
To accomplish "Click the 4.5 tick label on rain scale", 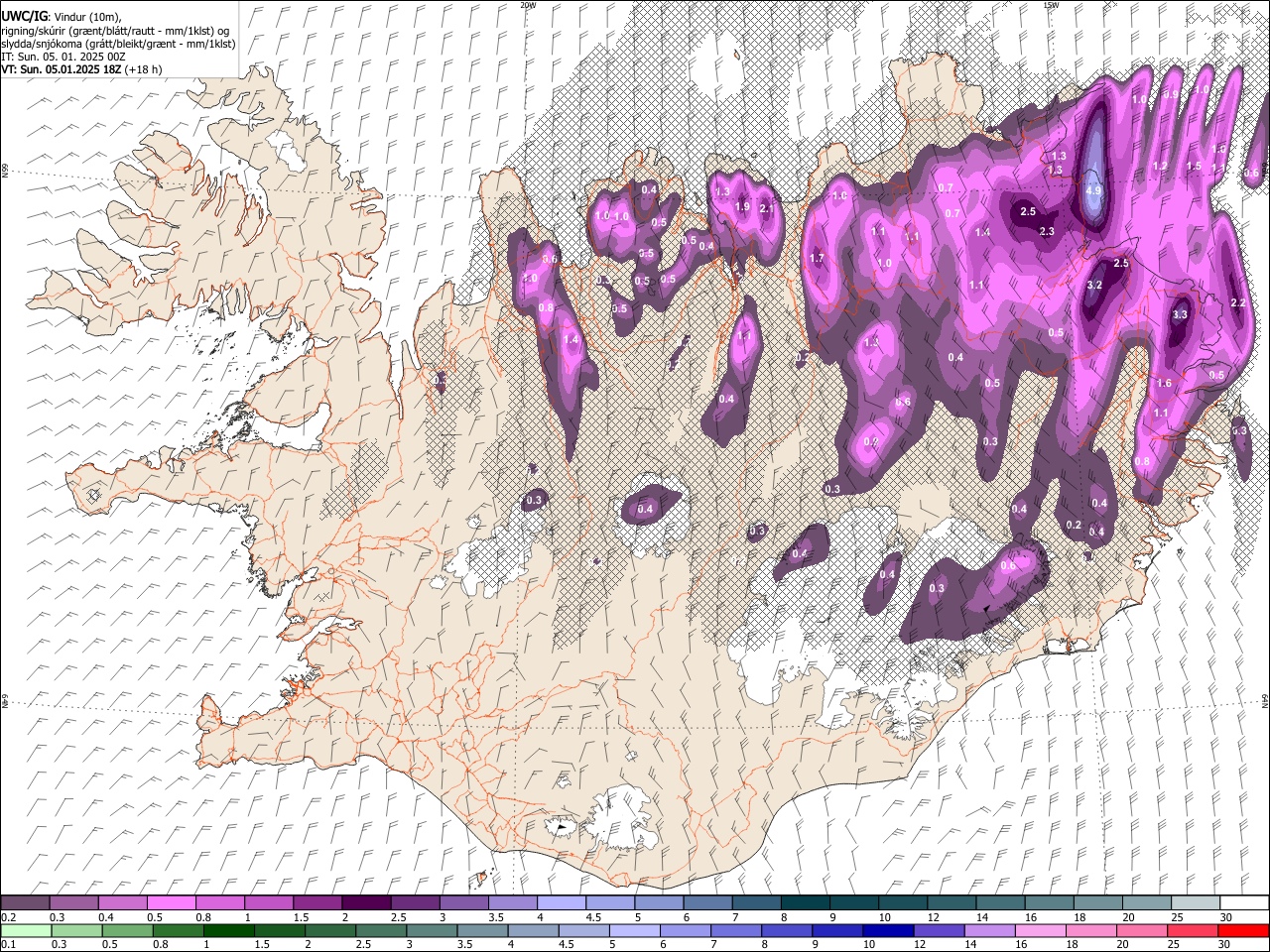I will coord(568,945).
